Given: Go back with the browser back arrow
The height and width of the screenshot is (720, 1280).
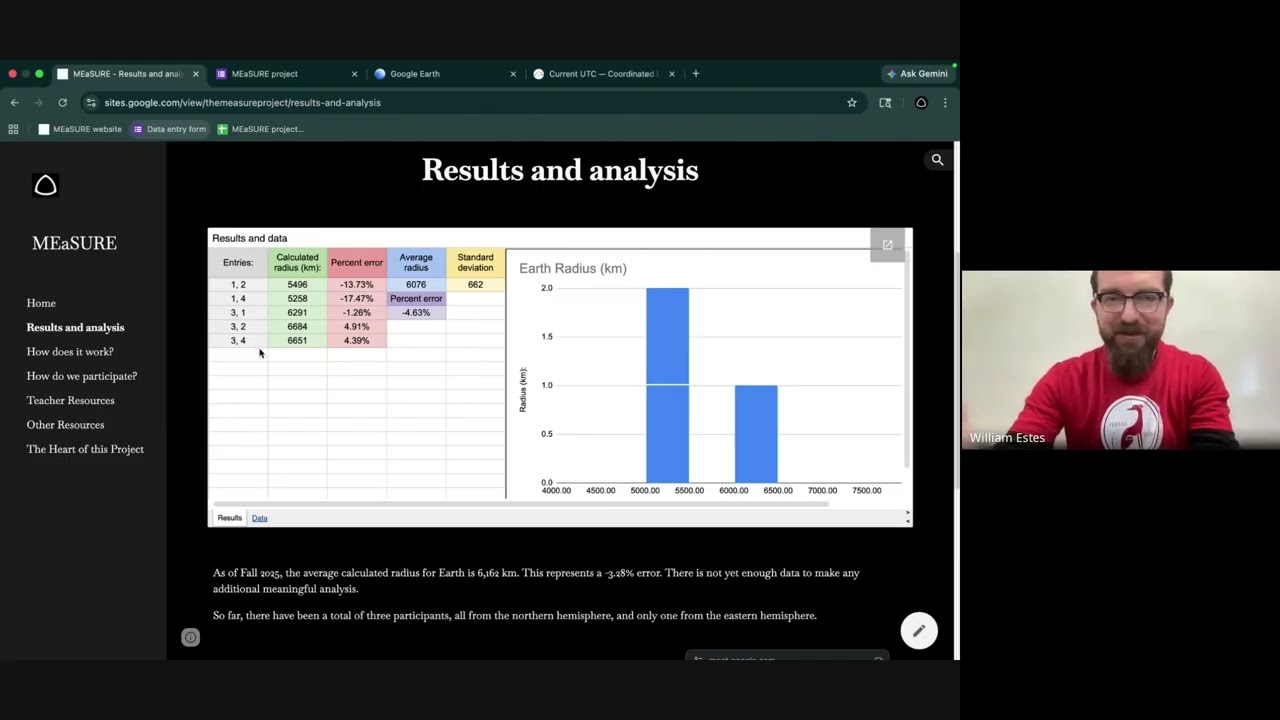Looking at the screenshot, I should click(14, 102).
